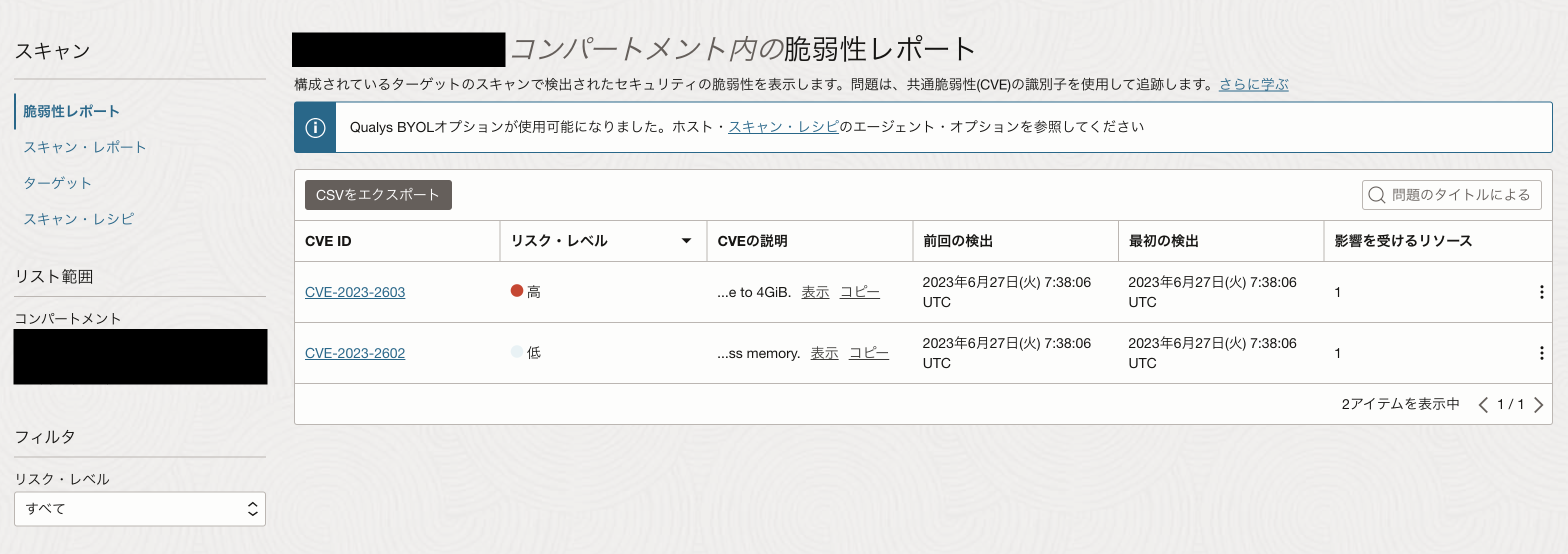Open the kebab menu on the CVE-2023-2602 row
Viewport: 1568px width, 554px height.
pyautogui.click(x=1542, y=352)
